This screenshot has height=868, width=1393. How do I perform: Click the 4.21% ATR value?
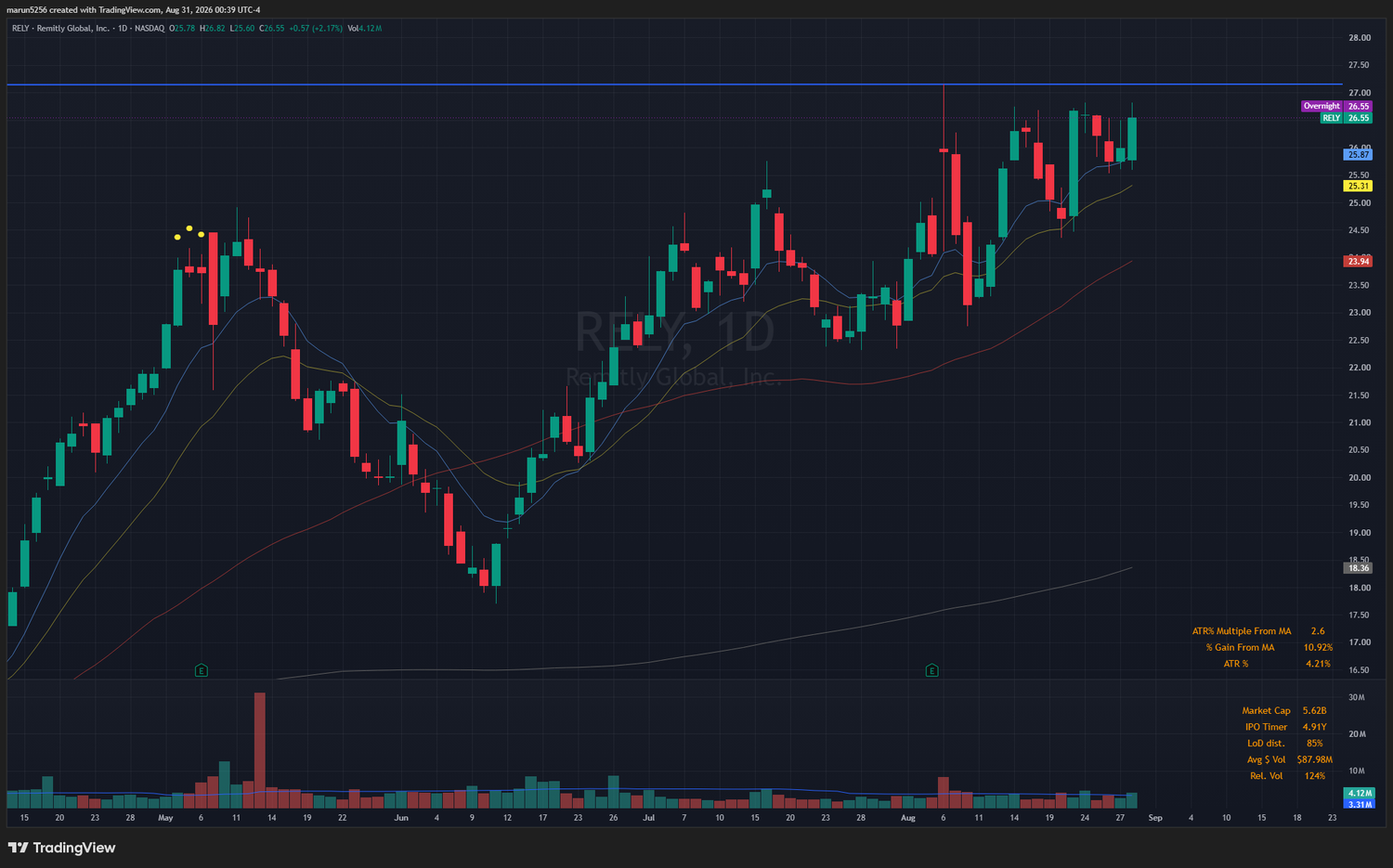pos(1318,664)
